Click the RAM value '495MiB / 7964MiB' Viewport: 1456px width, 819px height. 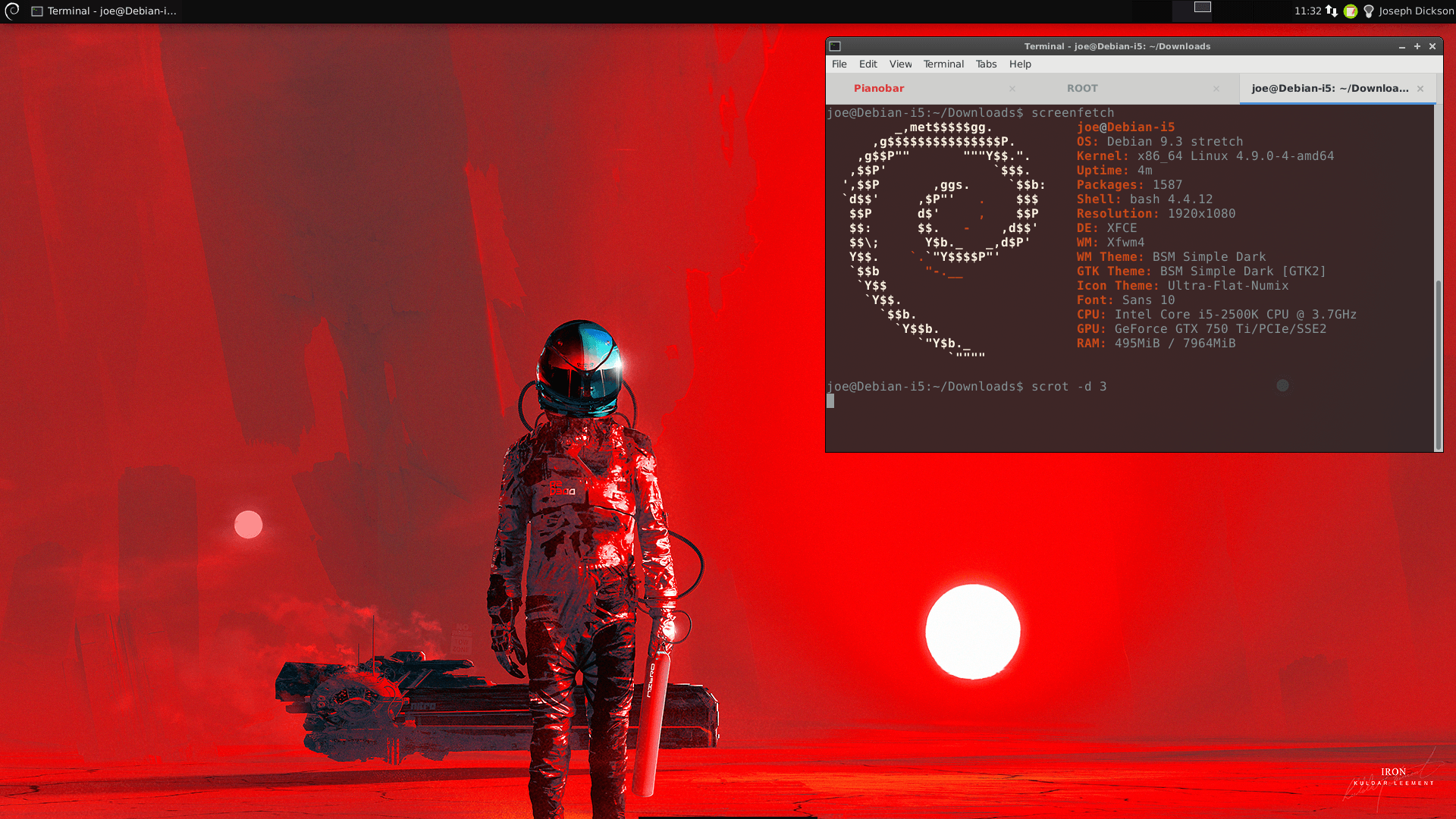coord(1175,344)
